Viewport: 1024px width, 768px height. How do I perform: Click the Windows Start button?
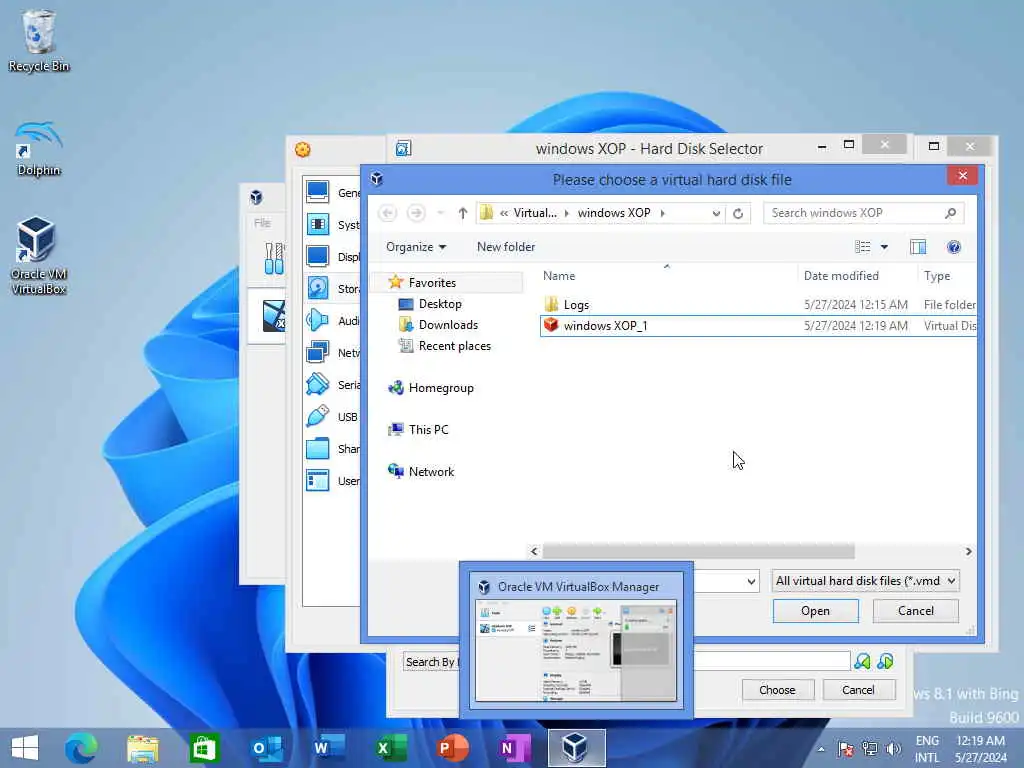(x=25, y=748)
